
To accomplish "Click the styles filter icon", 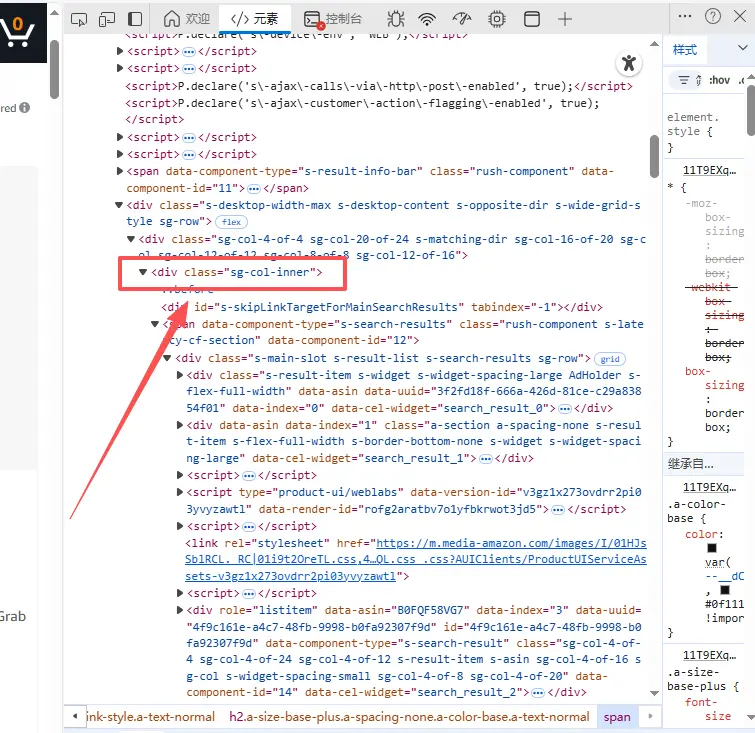I will pos(684,80).
